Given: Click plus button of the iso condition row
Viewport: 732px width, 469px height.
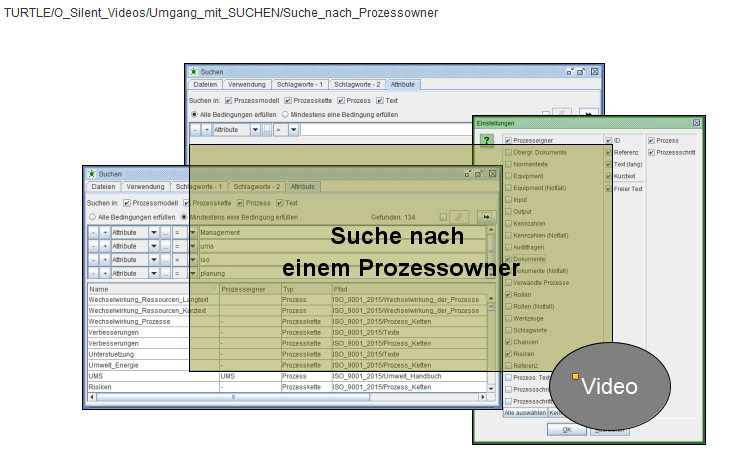Looking at the screenshot, I should pos(105,259).
